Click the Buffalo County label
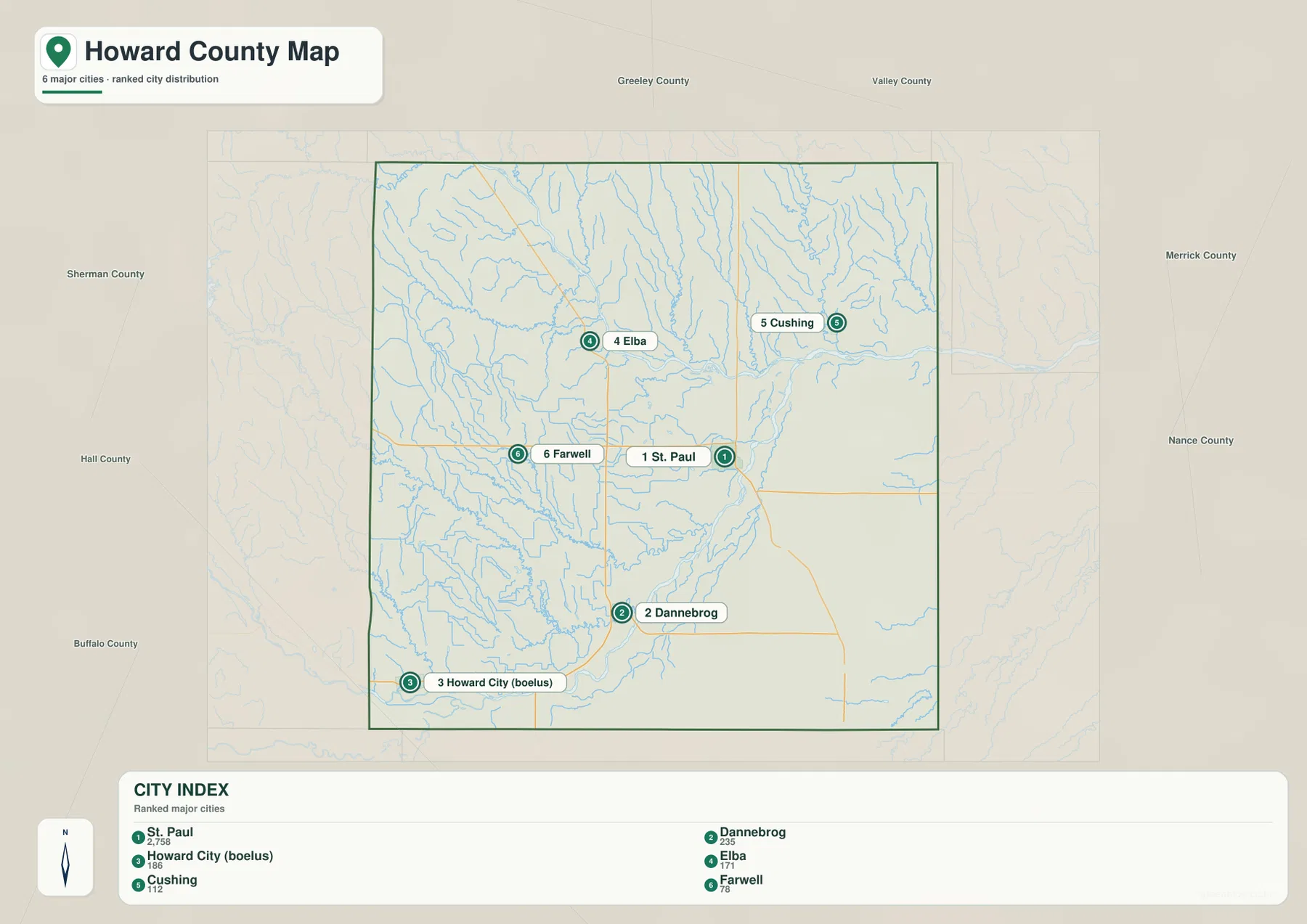 coord(105,643)
